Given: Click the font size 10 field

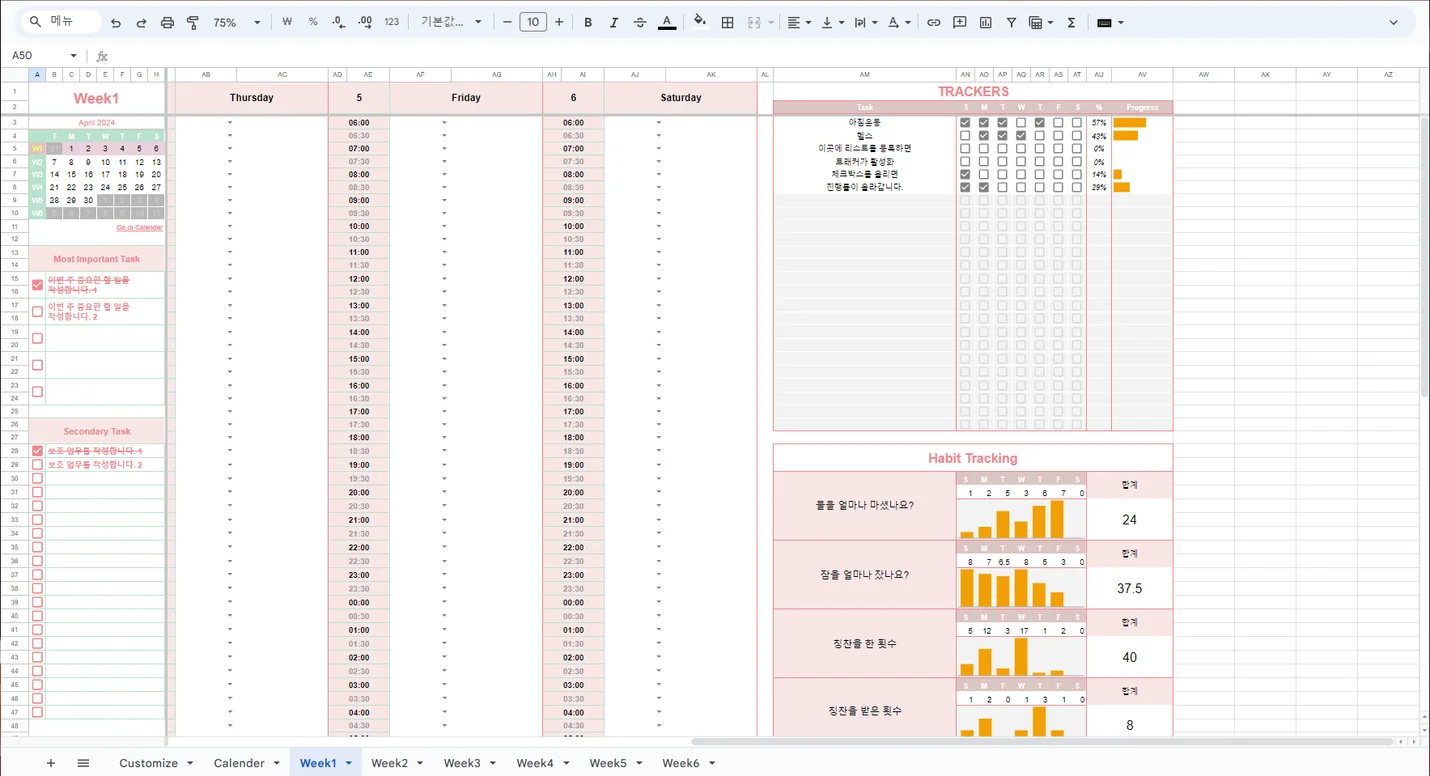Looking at the screenshot, I should pos(533,22).
